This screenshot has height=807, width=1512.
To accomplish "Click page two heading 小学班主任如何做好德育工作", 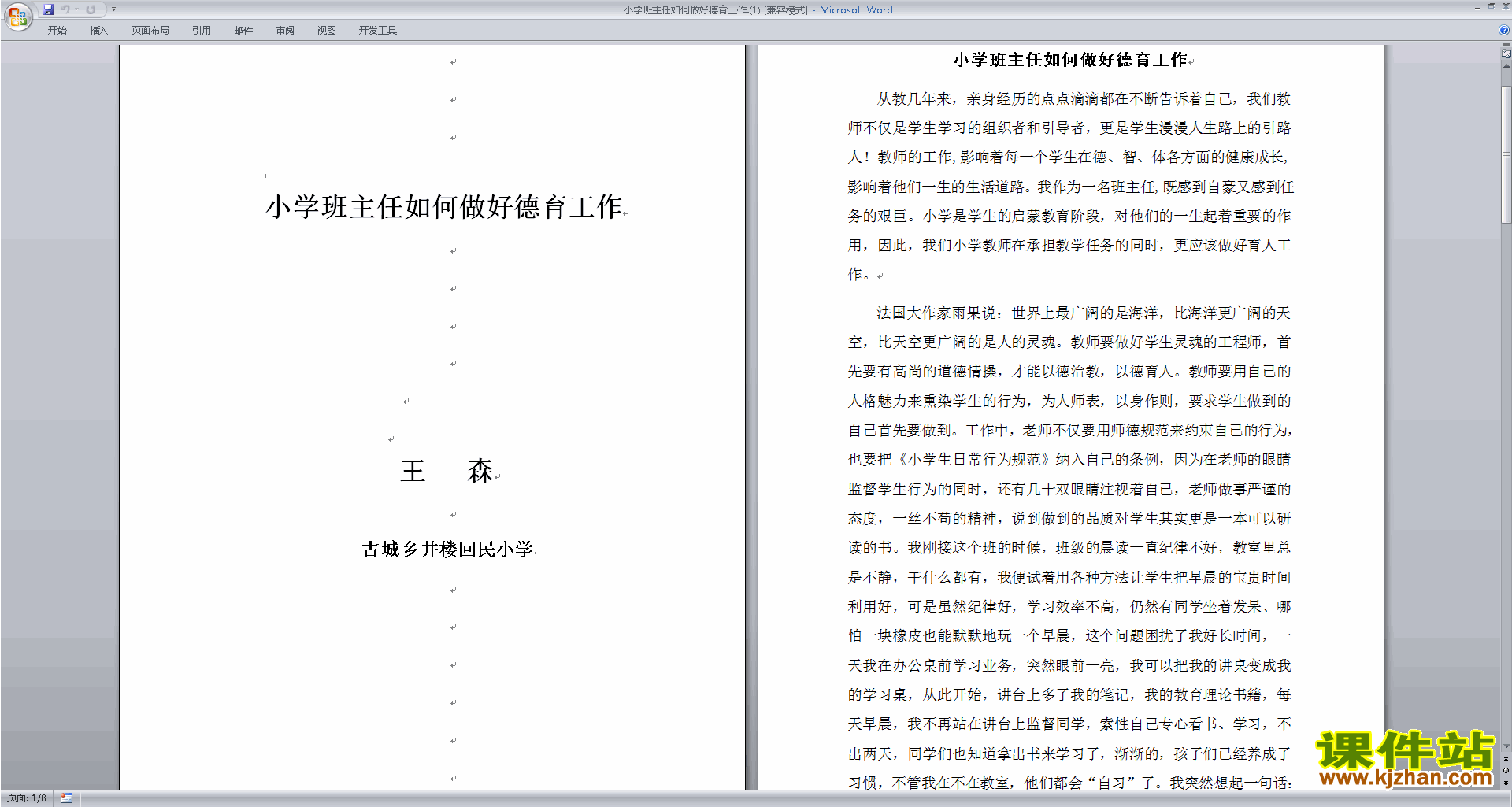I will coord(1070,60).
